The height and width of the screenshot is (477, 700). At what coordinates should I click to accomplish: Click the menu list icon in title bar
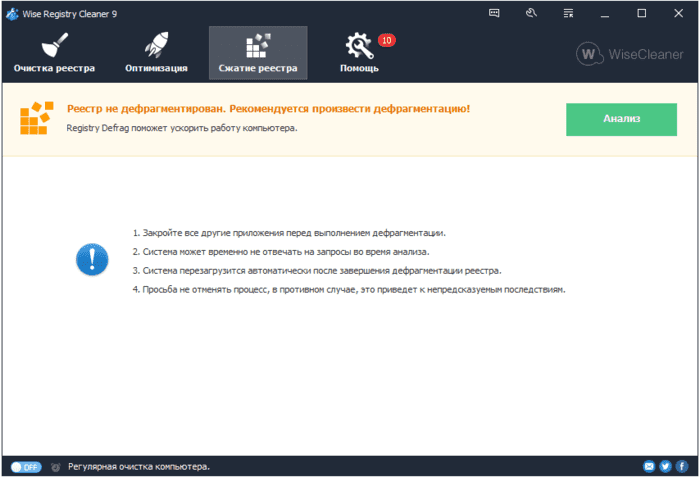[568, 13]
